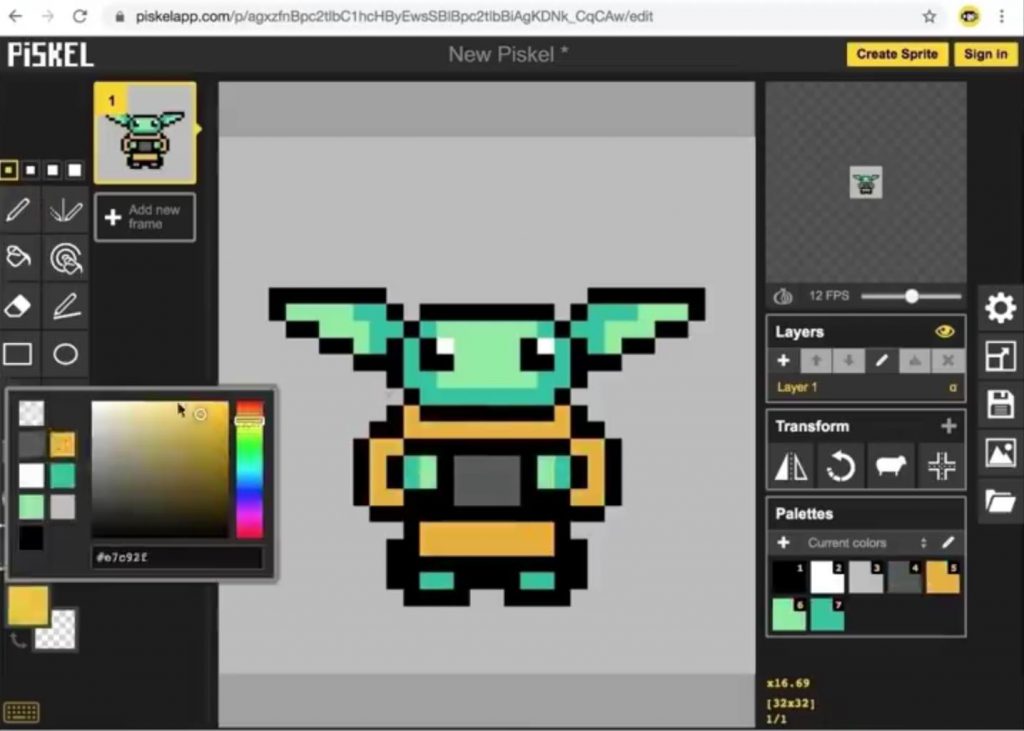Merge layer with the layer below

915,361
